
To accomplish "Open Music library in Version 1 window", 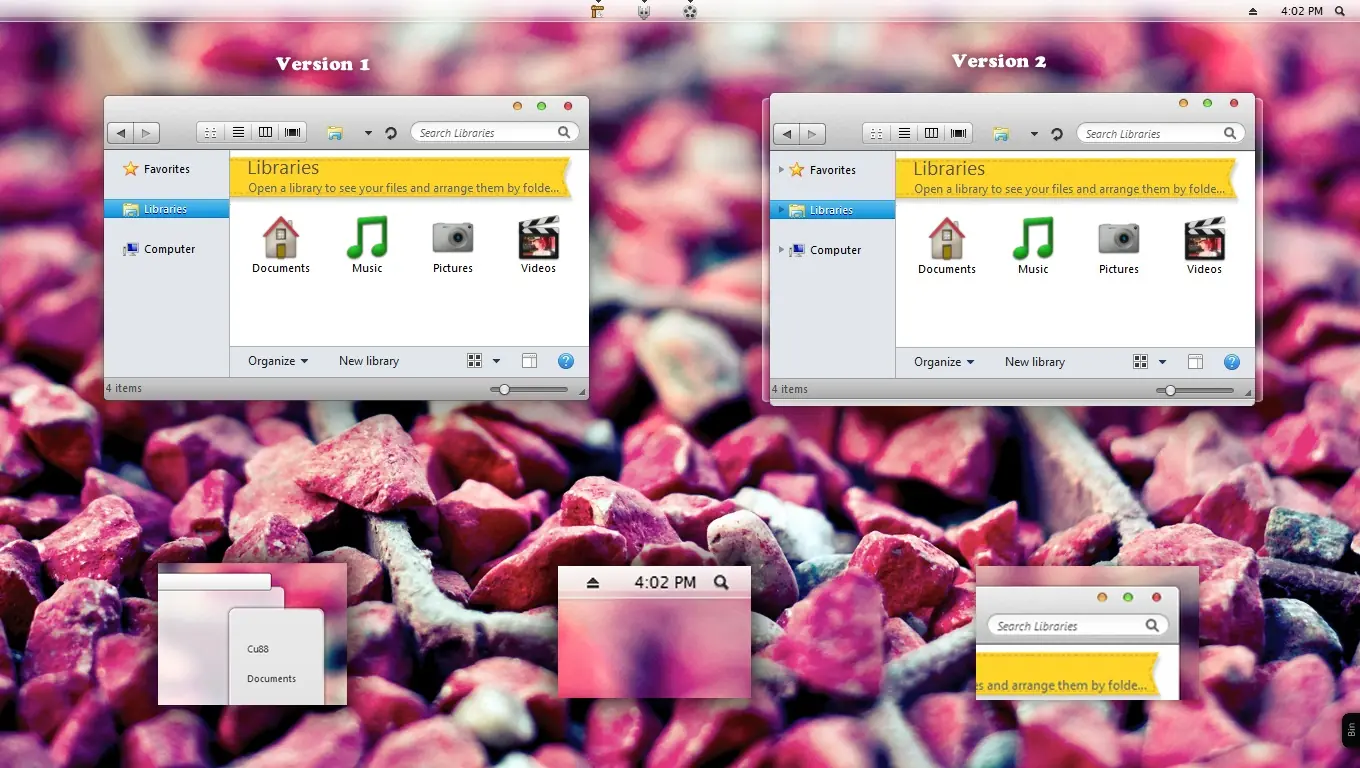I will tap(367, 246).
